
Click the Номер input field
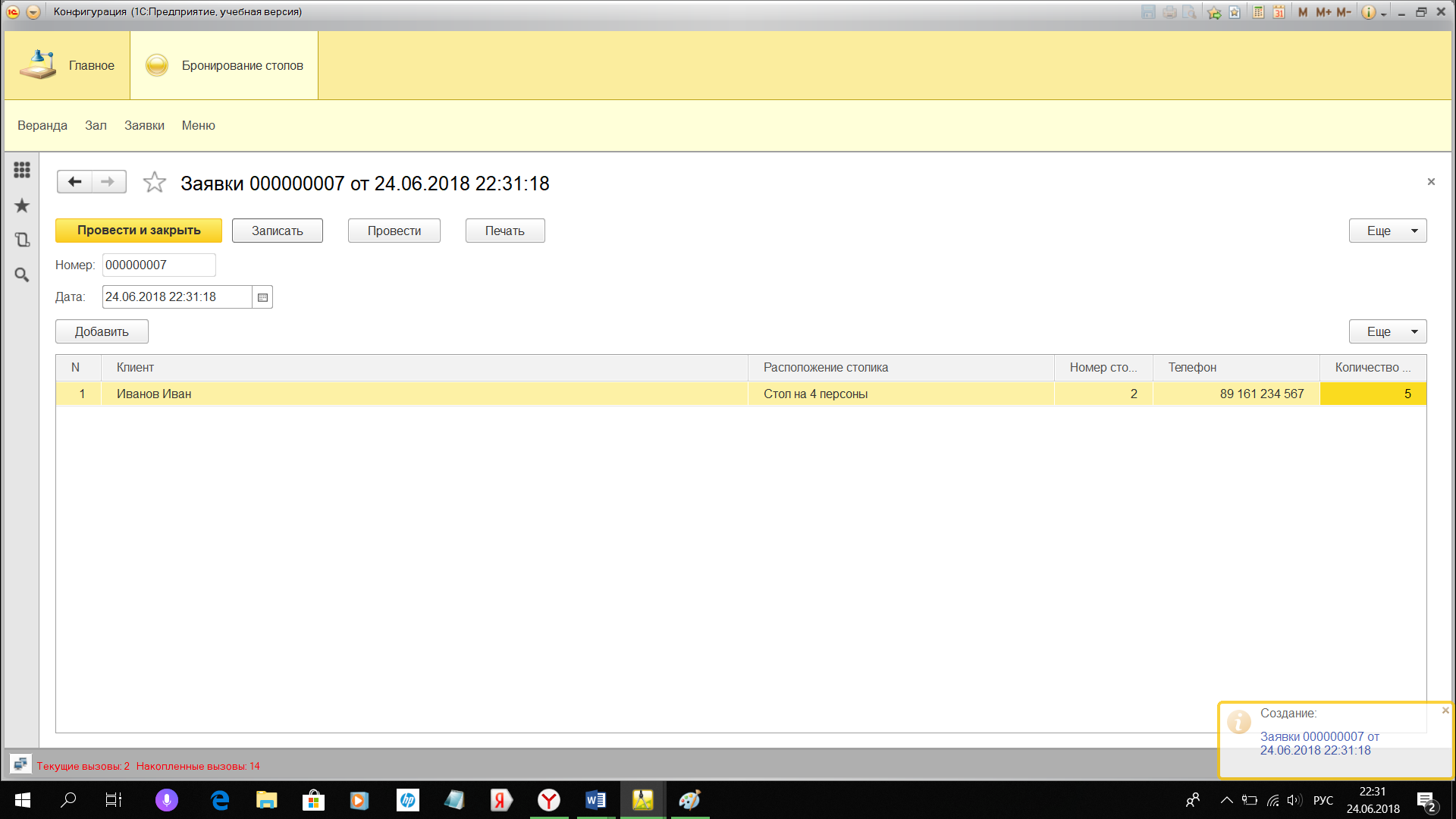pos(158,265)
